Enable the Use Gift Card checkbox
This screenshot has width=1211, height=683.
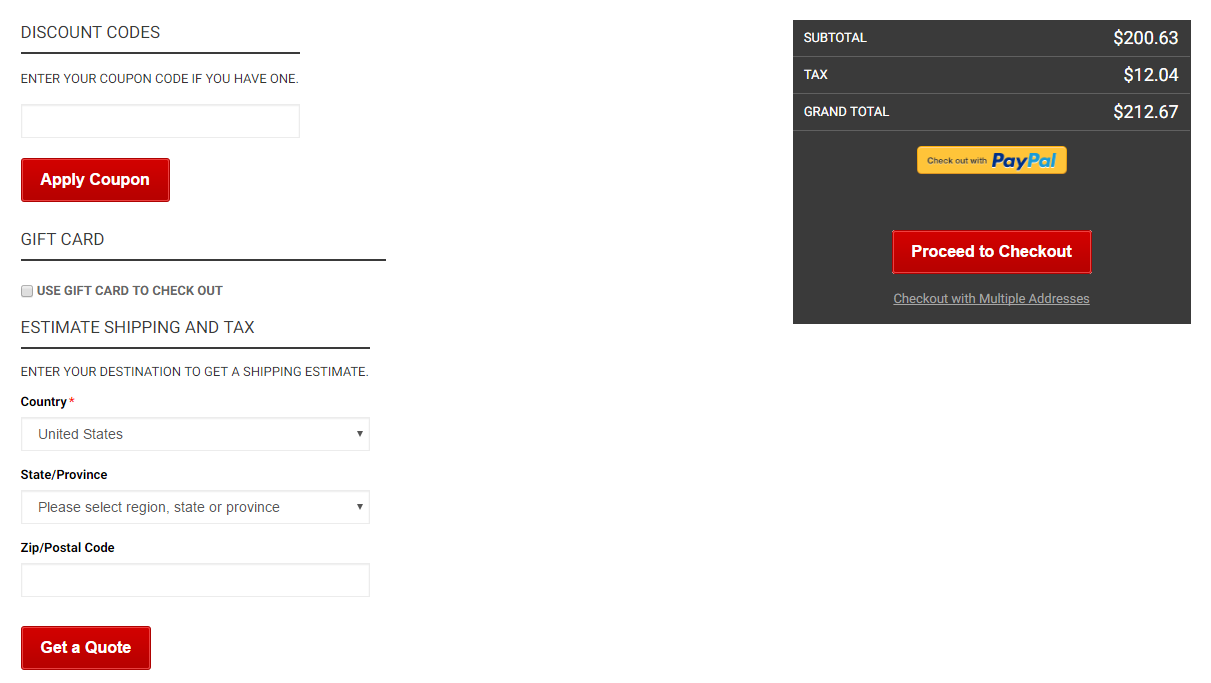27,291
